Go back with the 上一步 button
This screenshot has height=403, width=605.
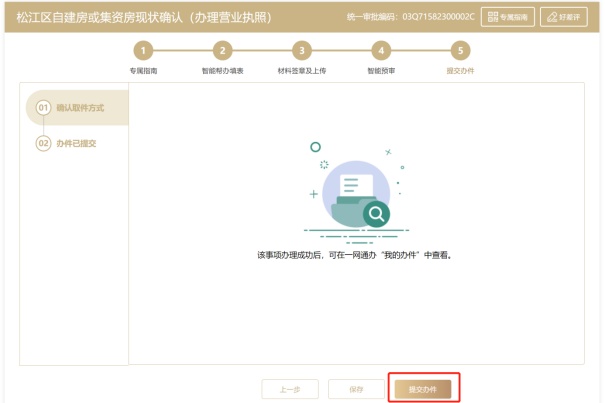[290, 389]
